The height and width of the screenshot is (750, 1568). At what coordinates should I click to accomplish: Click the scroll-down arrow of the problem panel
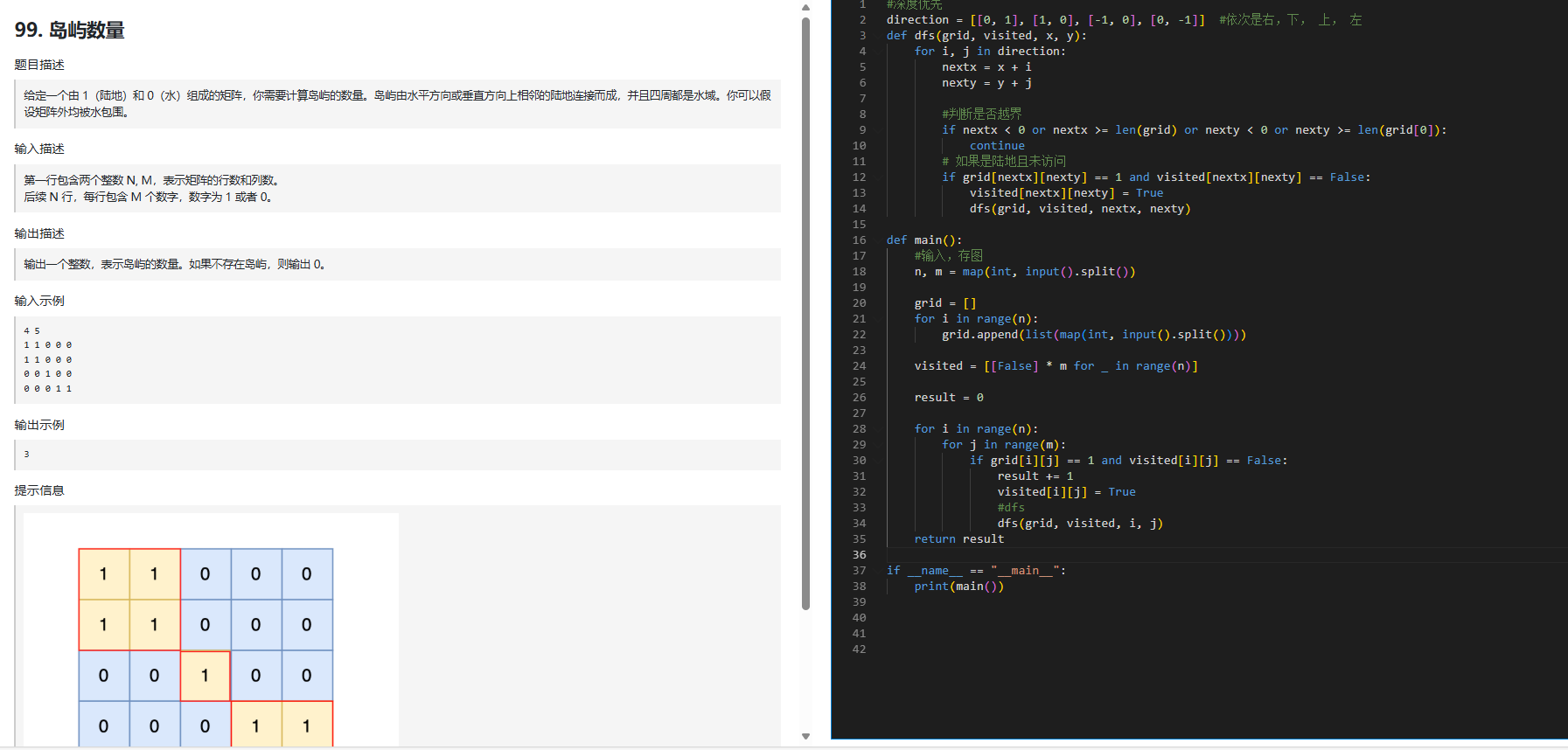pos(805,736)
